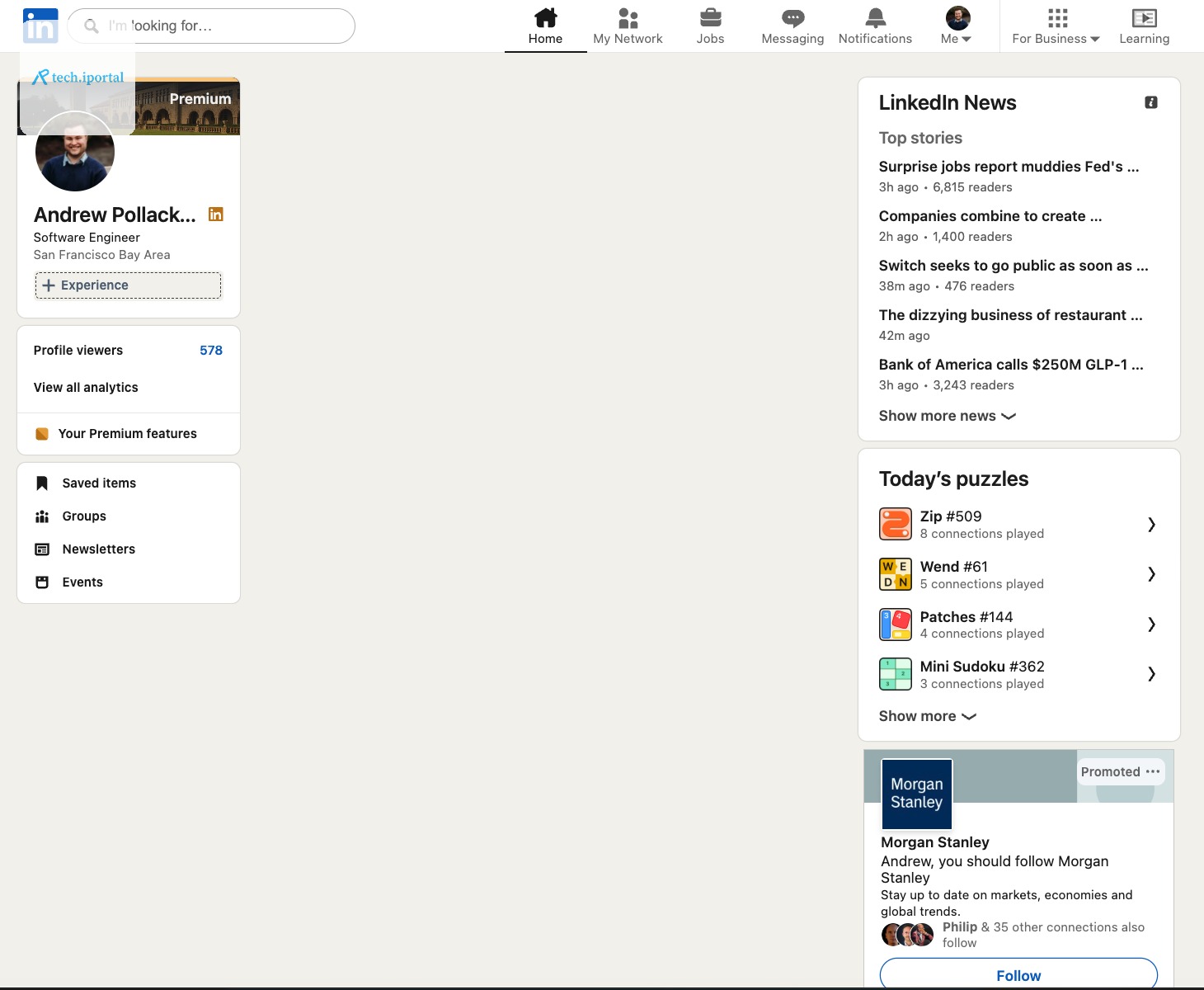1204x990 pixels.
Task: Click the Notifications bell icon
Action: click(875, 17)
